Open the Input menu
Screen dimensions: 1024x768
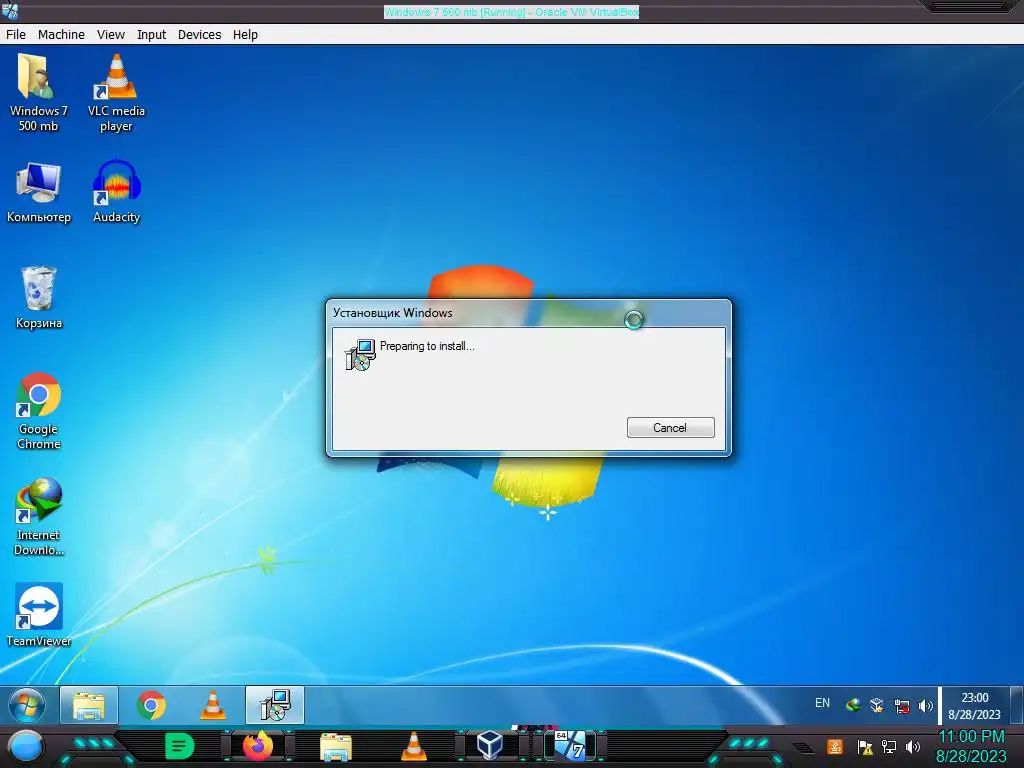[x=152, y=35]
